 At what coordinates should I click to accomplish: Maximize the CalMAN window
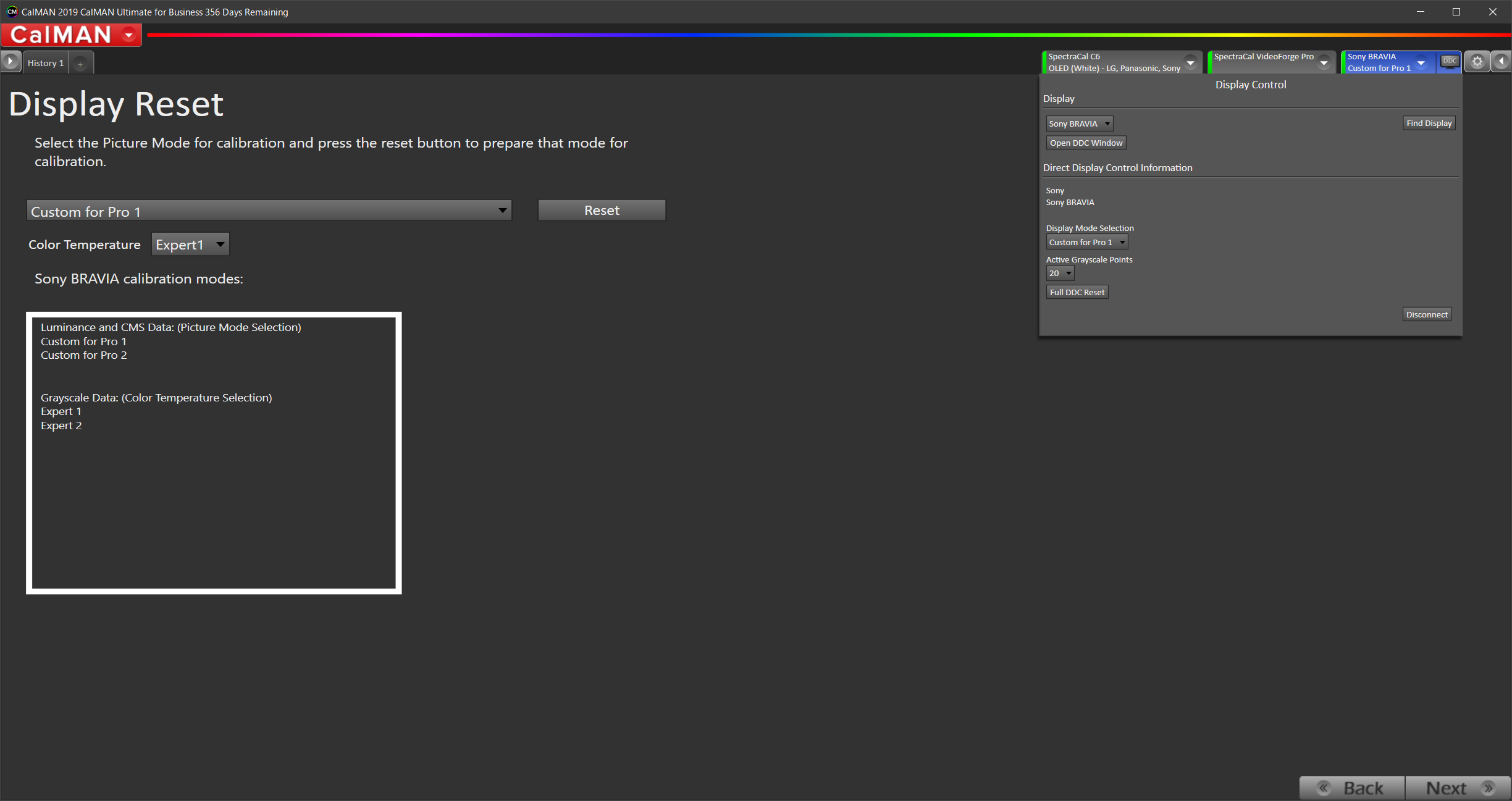coord(1456,12)
